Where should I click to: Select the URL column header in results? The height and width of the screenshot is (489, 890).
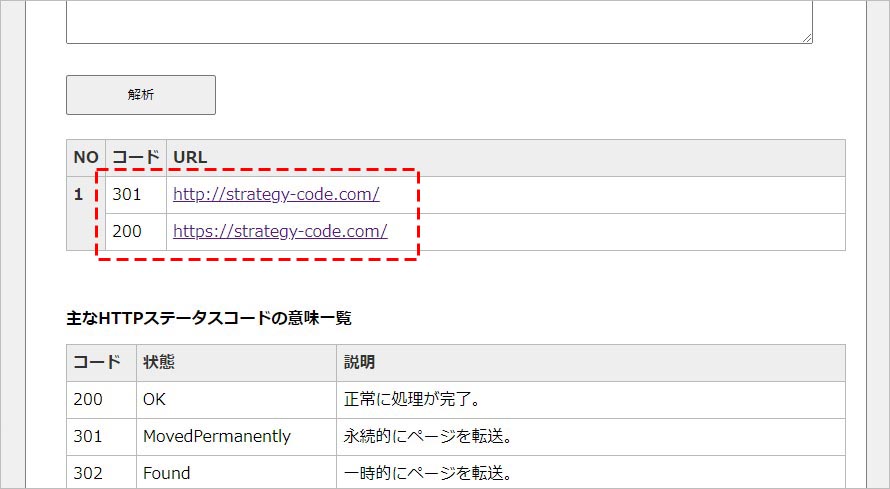tap(190, 158)
